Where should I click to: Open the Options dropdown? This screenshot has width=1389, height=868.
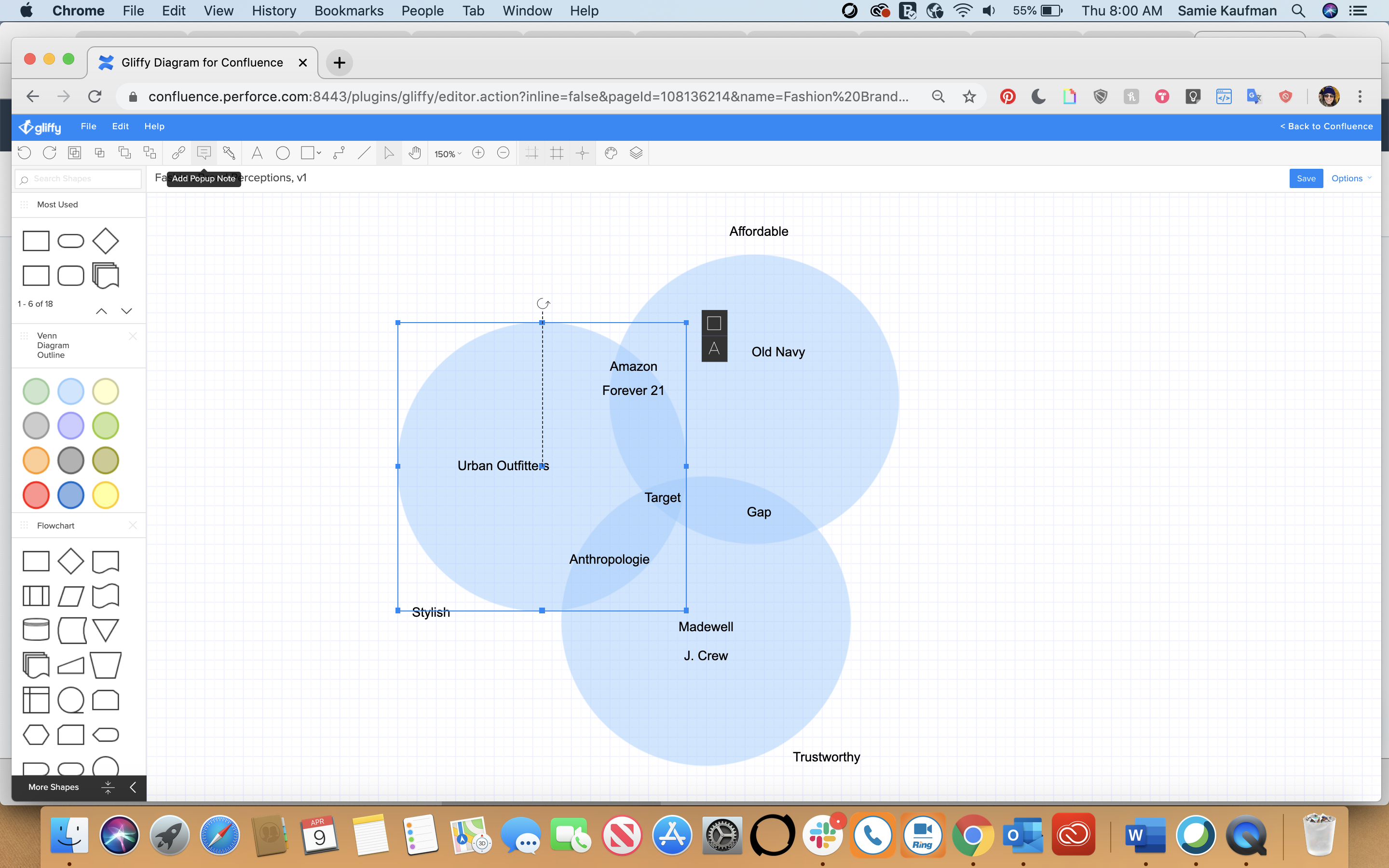(x=1351, y=178)
